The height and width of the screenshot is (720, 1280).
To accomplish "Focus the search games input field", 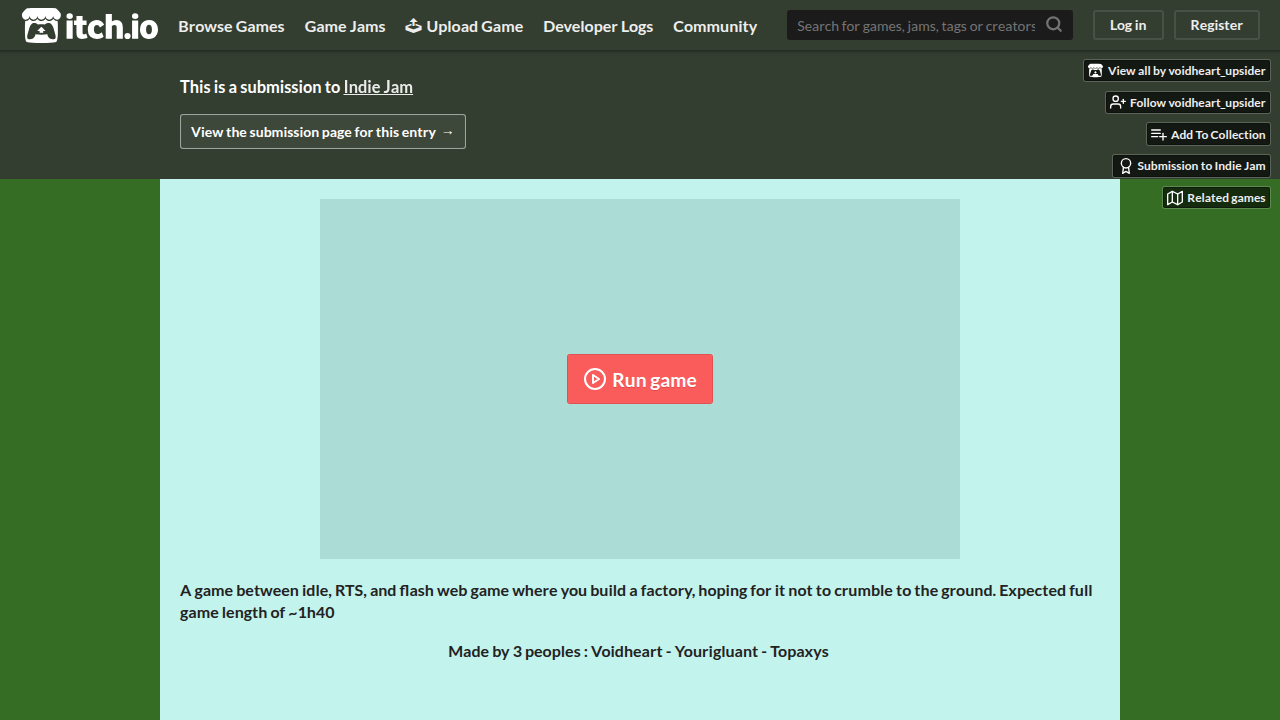I will pyautogui.click(x=916, y=25).
